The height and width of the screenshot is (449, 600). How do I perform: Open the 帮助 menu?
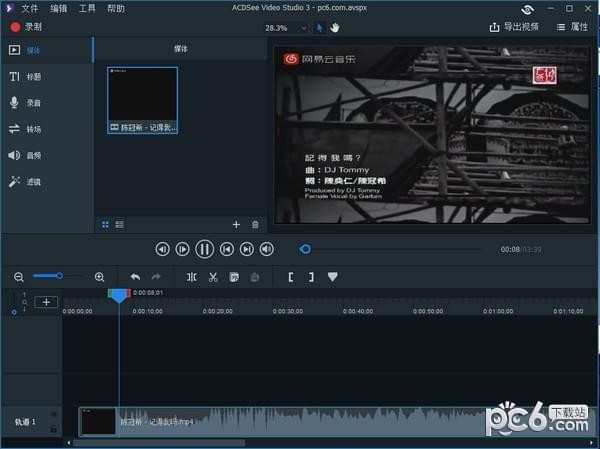(116, 8)
